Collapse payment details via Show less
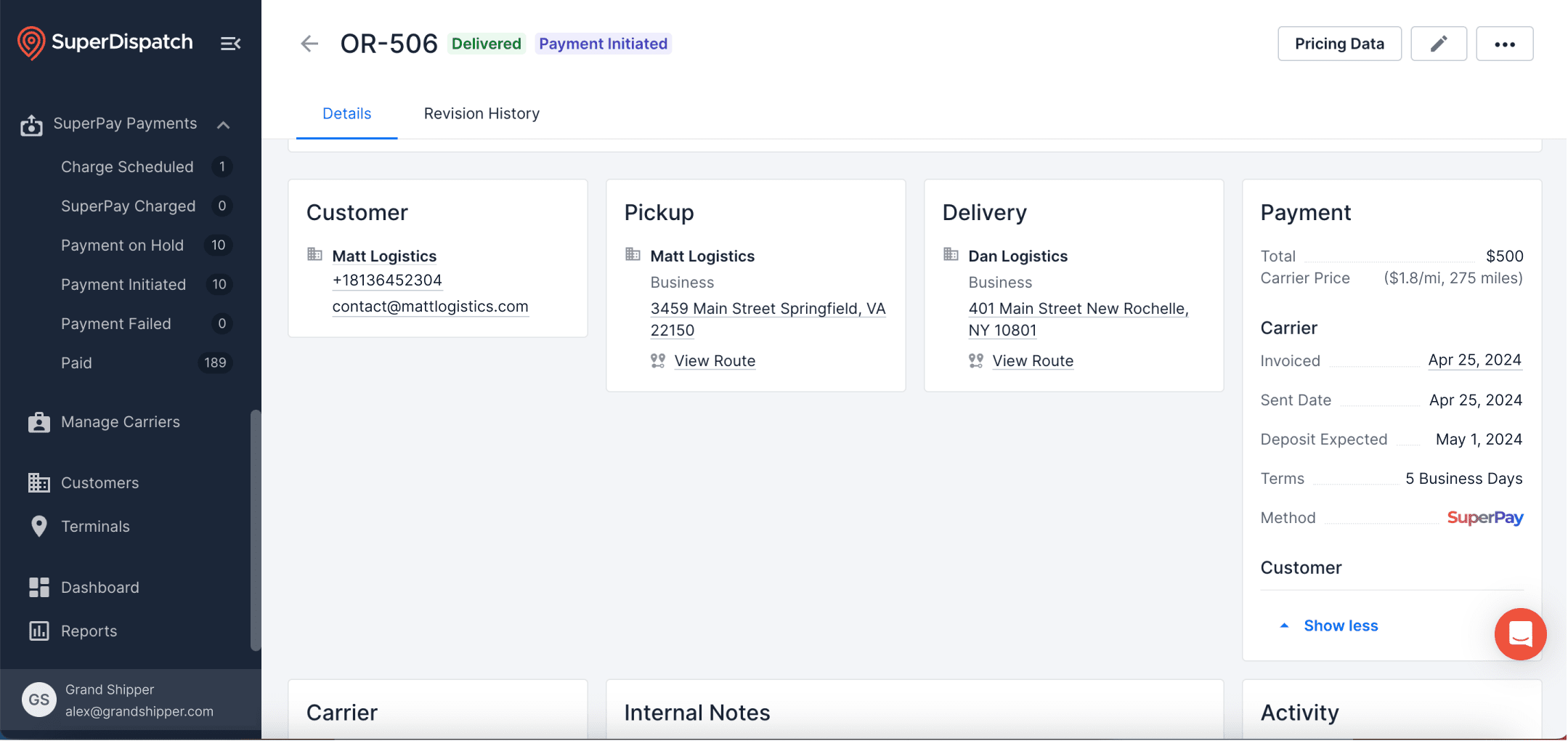1568x741 pixels. [x=1340, y=625]
